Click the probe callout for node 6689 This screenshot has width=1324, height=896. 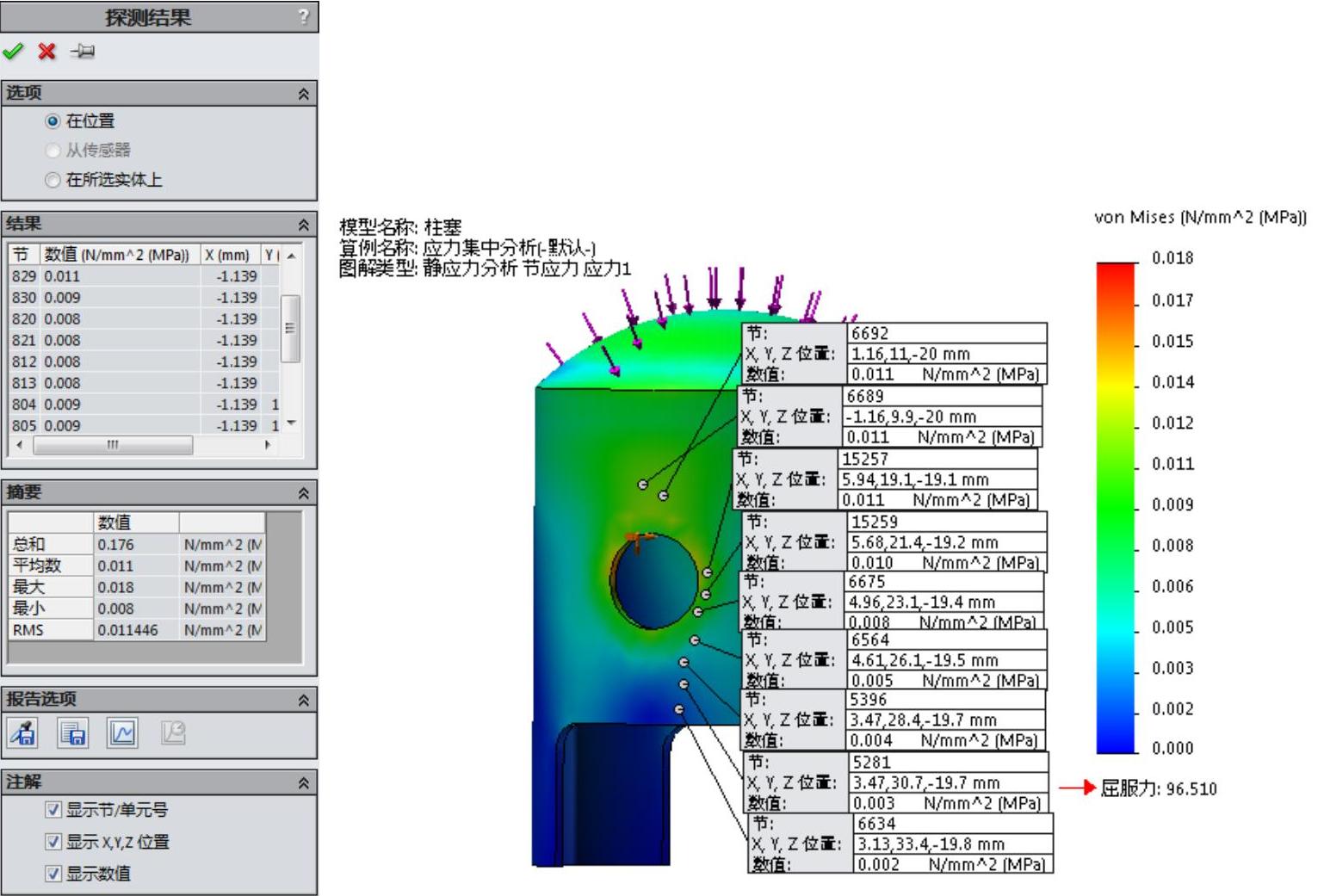click(x=890, y=417)
